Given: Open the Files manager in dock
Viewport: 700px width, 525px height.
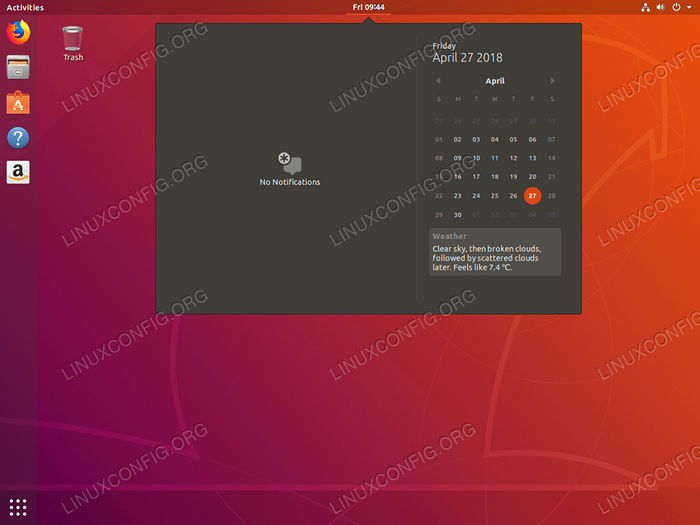Looking at the screenshot, I should [18, 67].
